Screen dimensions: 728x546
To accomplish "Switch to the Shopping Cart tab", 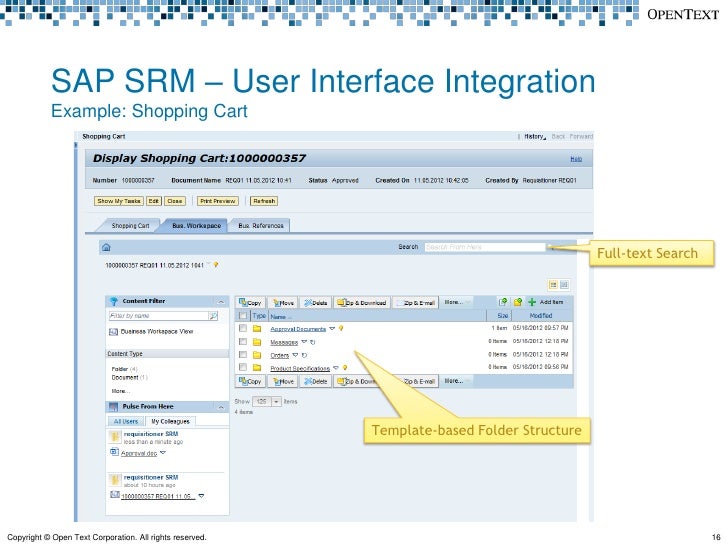I will (130, 226).
